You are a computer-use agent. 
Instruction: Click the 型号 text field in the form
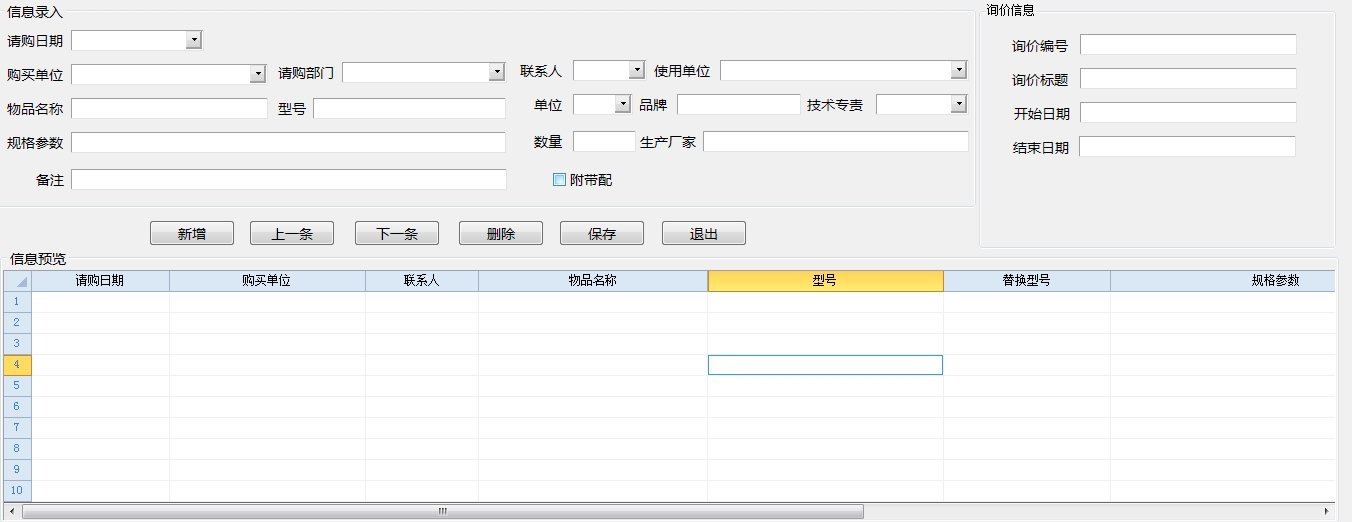410,108
